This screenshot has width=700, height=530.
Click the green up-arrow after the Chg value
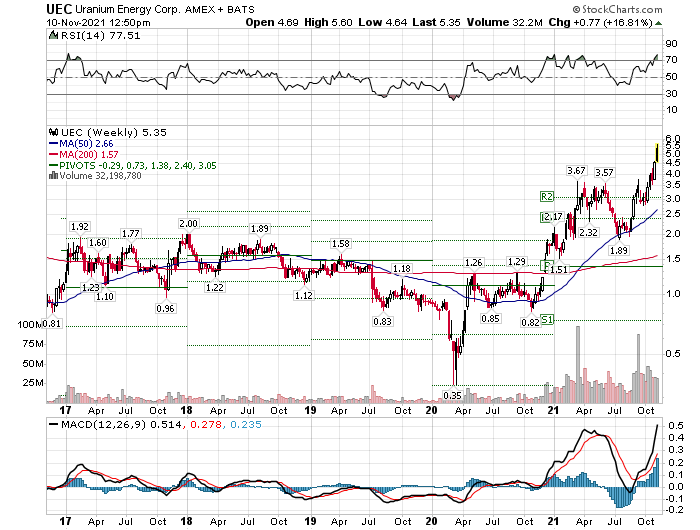click(x=658, y=22)
